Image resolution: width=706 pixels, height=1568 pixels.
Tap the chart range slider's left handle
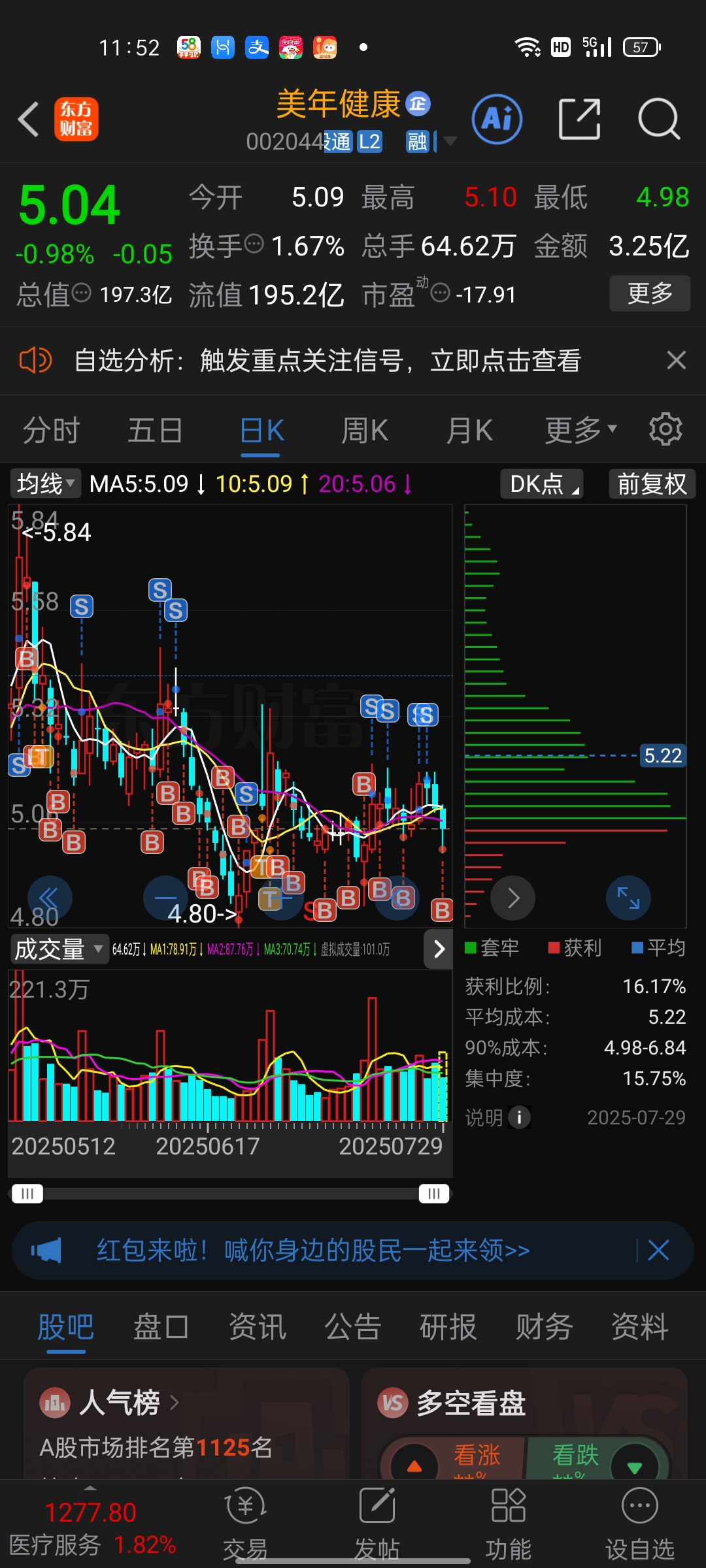(x=27, y=1194)
